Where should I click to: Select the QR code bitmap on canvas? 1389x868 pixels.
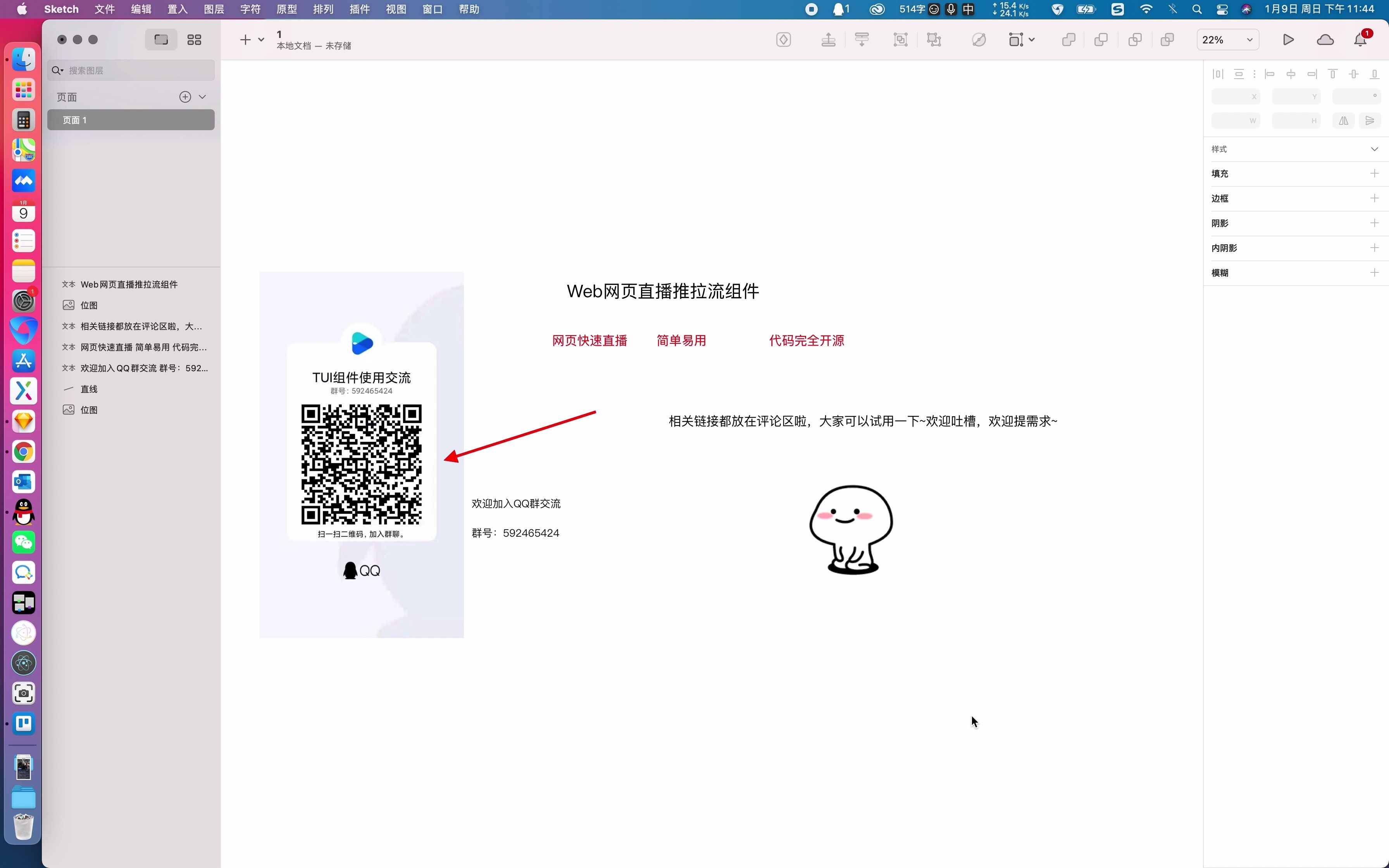pos(362,455)
